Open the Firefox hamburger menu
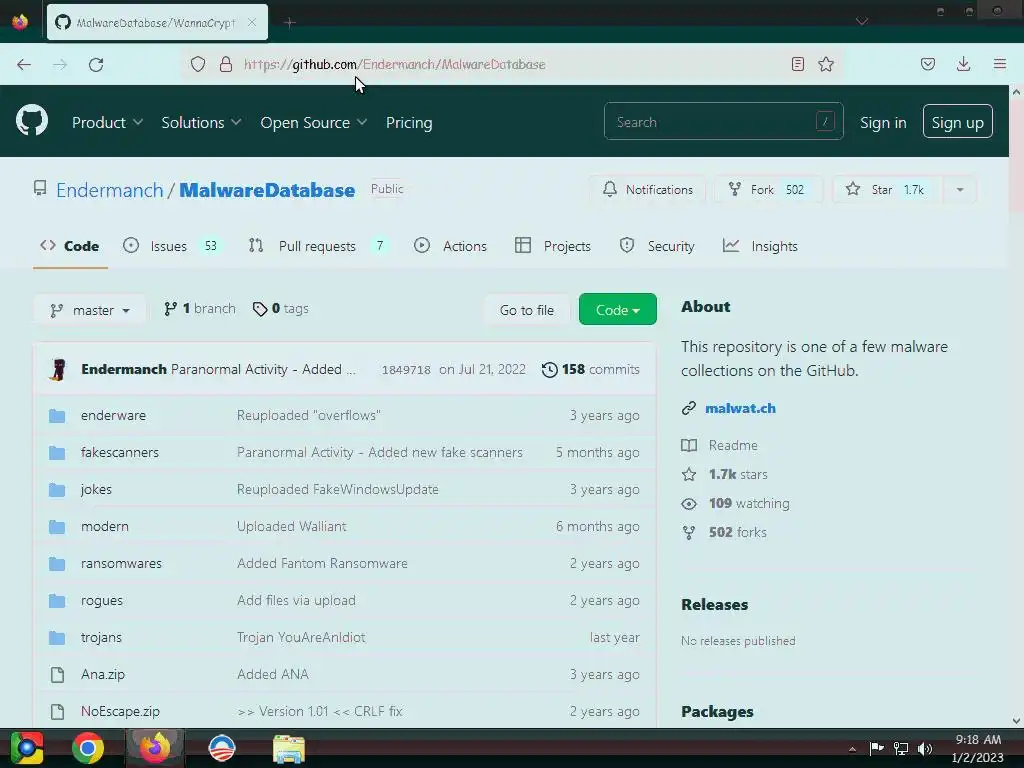1024x768 pixels. tap(999, 64)
